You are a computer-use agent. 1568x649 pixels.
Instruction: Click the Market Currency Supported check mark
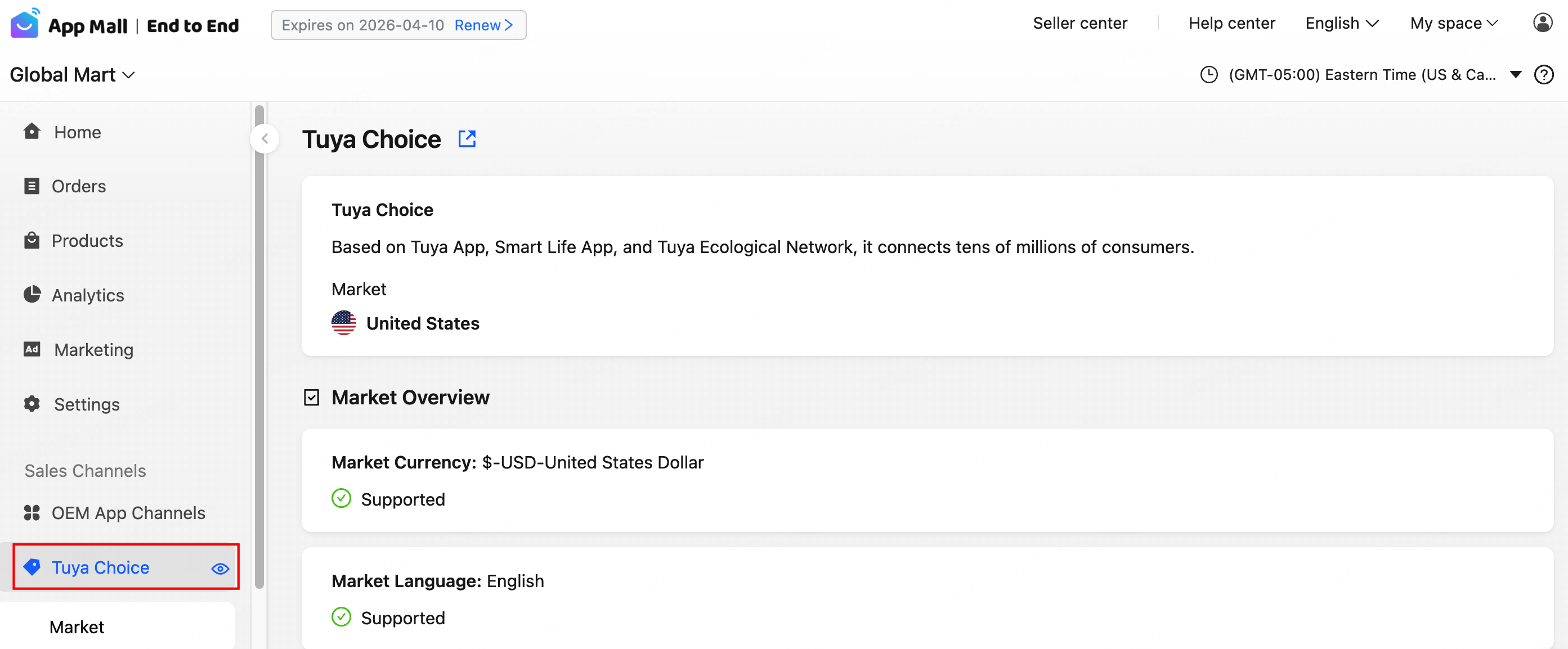(x=342, y=499)
